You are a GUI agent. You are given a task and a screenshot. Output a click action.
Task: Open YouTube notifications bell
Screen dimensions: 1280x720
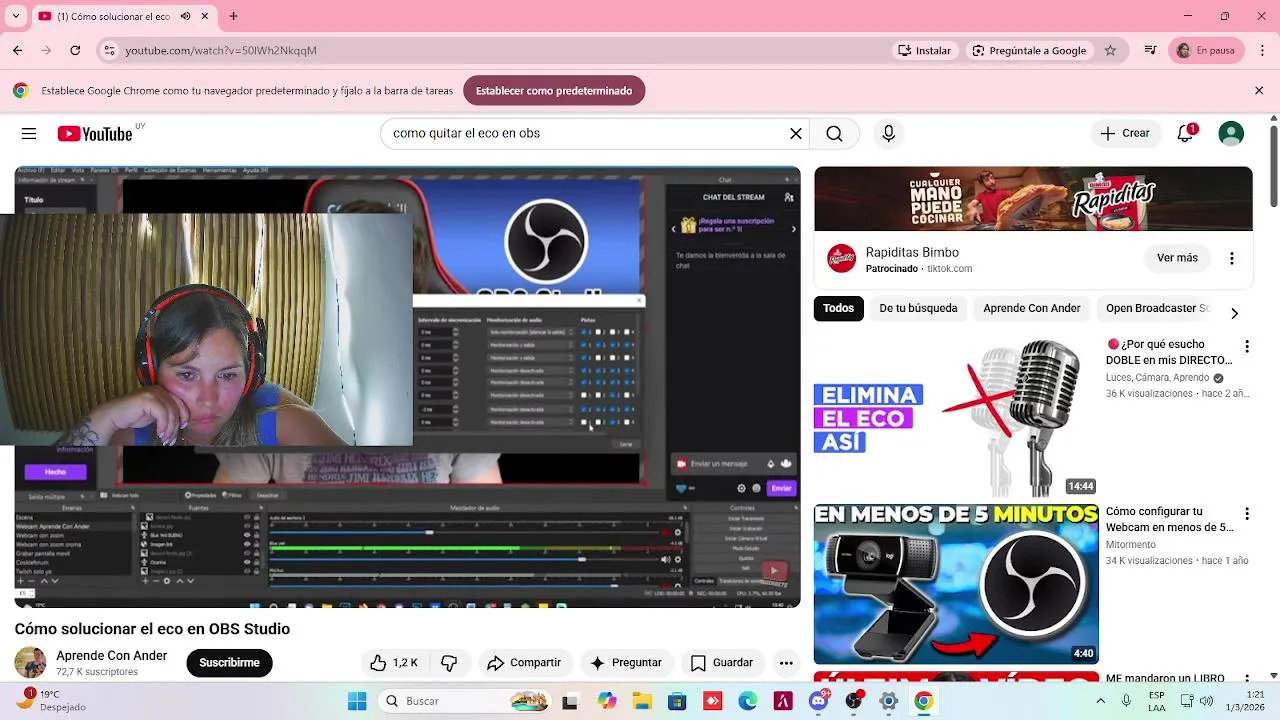pos(1185,133)
